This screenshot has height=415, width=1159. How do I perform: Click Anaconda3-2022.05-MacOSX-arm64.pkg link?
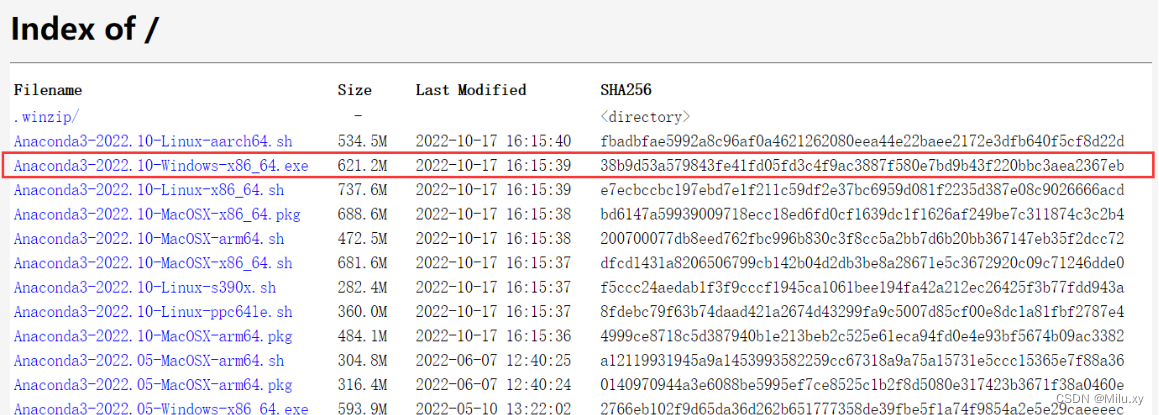pos(153,385)
